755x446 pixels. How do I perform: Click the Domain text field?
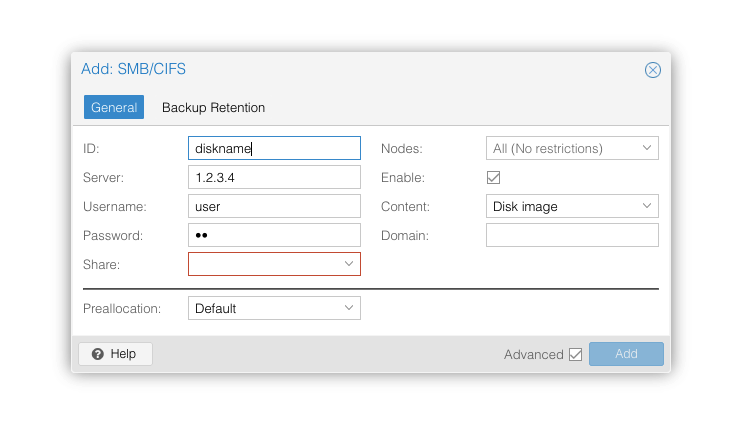coord(572,235)
